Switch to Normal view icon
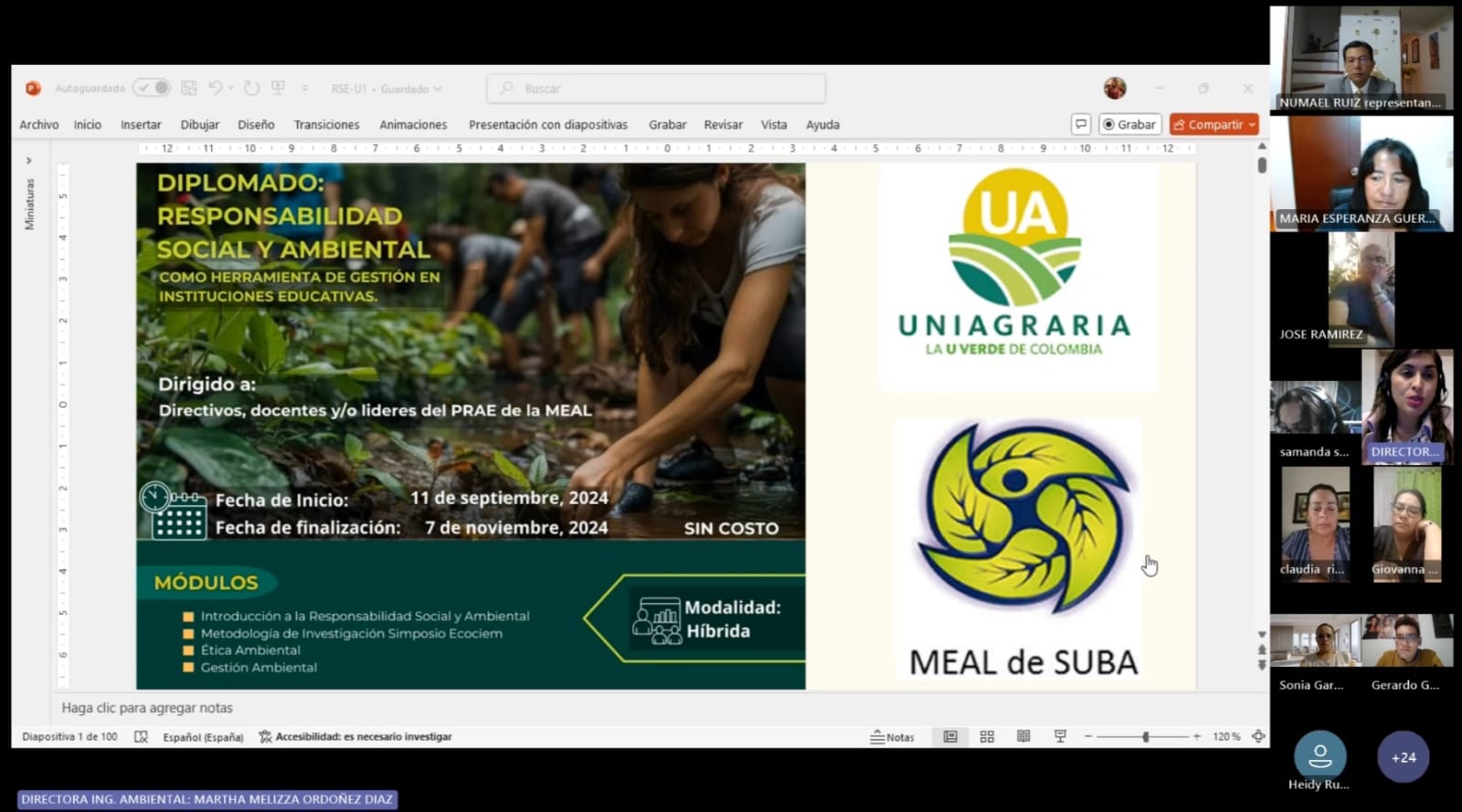Screen dimensions: 1462x812 (x=950, y=737)
